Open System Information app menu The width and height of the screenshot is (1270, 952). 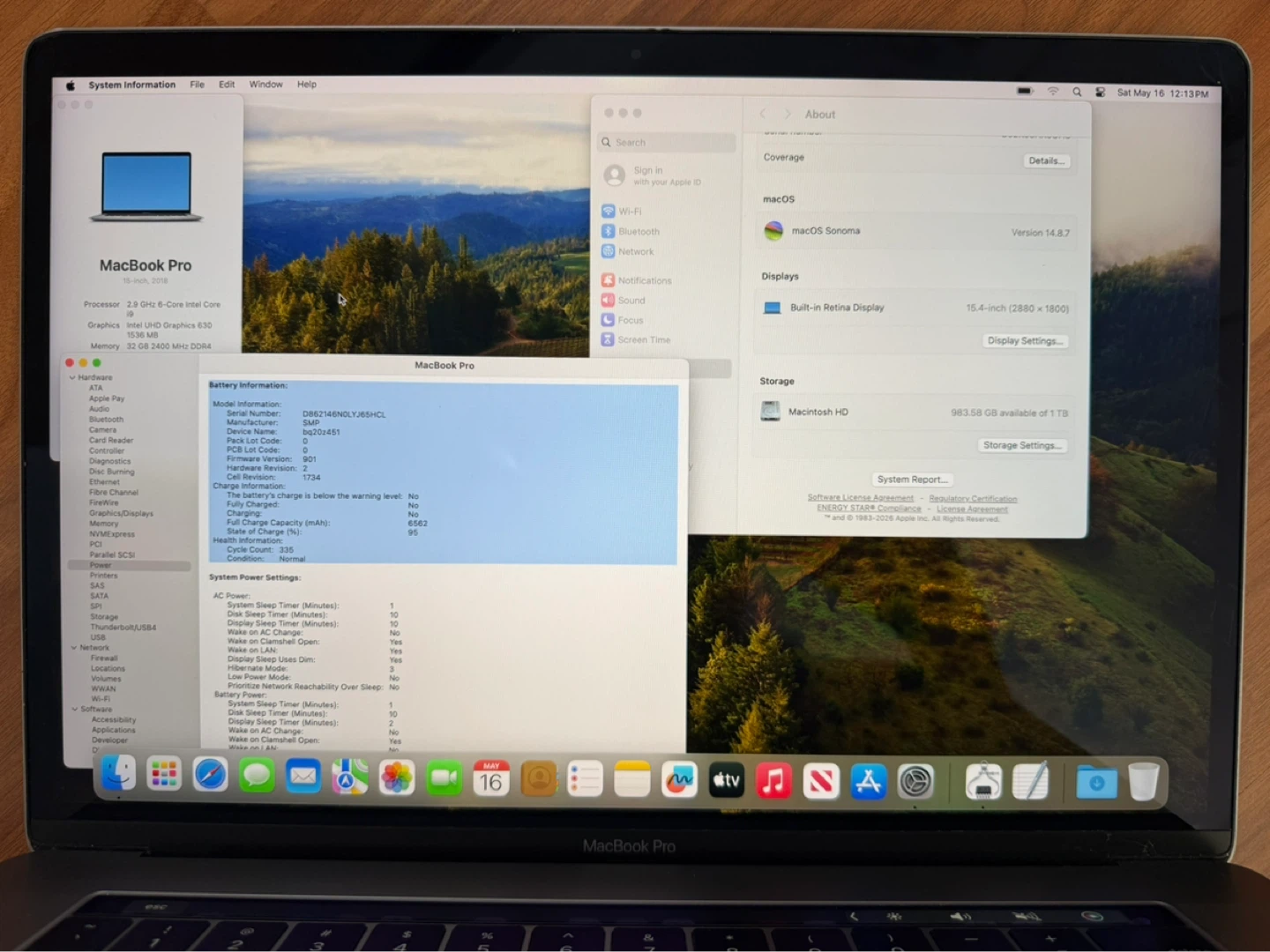tap(131, 86)
